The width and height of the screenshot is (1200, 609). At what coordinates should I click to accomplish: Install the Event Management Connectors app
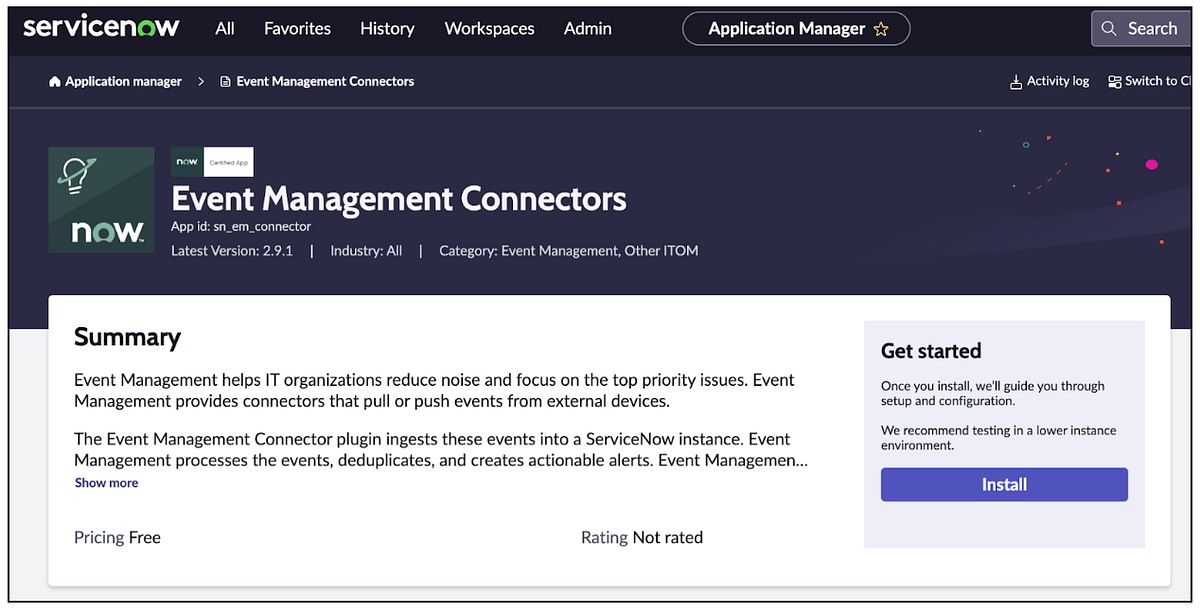coord(1003,484)
